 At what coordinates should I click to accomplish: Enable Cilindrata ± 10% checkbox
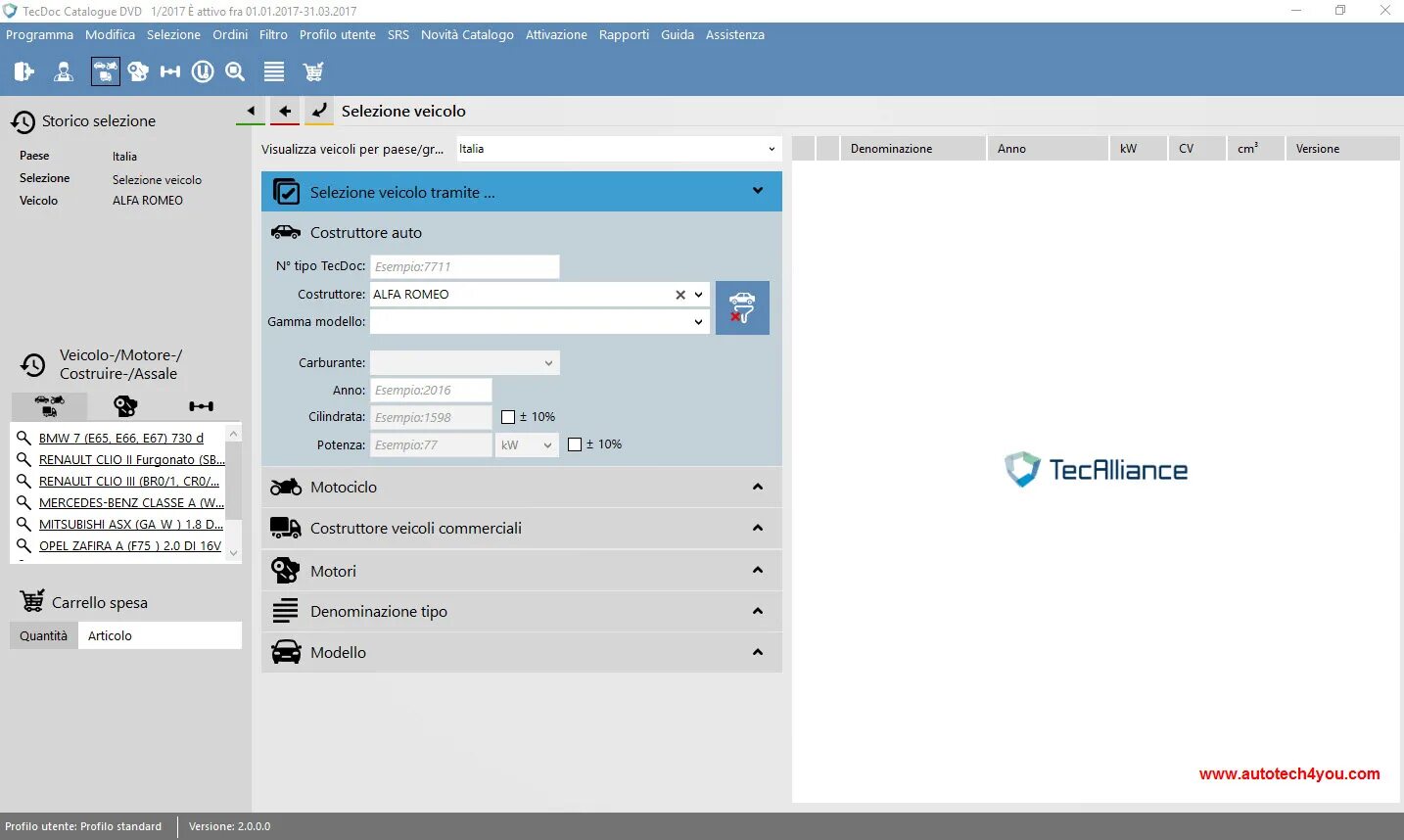pos(508,417)
